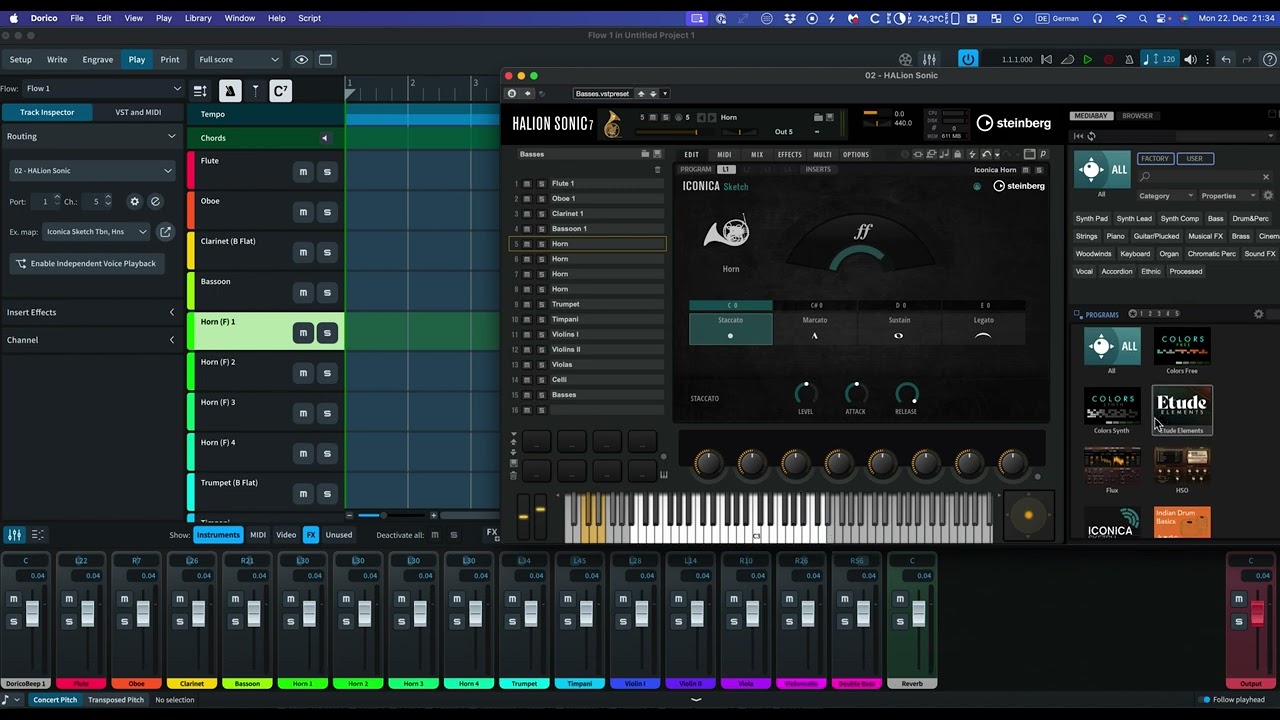Open the expression map external link icon

point(165,232)
